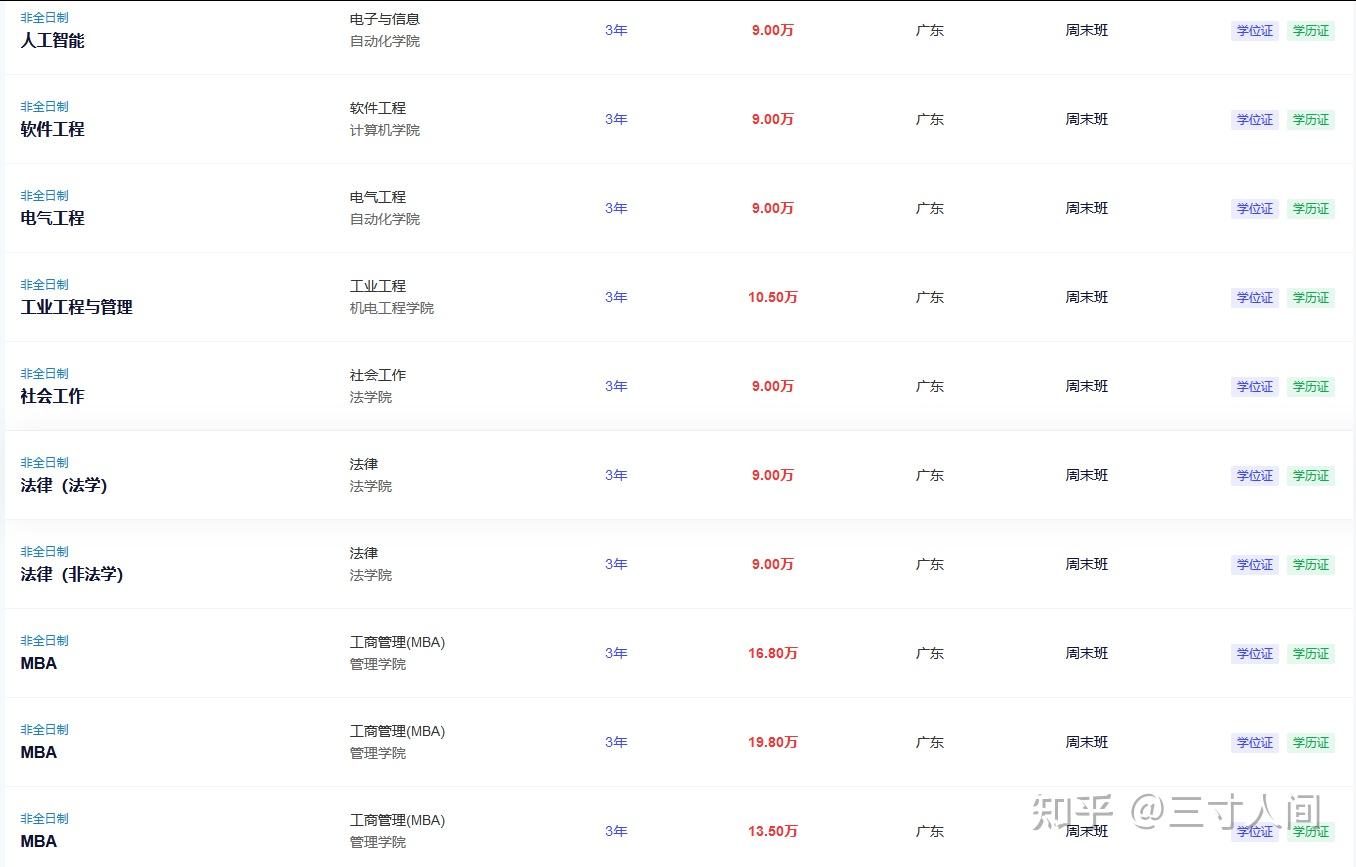Viewport: 1356px width, 867px height.
Task: Click 周末班 in 工业工程与管理 row
Action: (x=1087, y=298)
